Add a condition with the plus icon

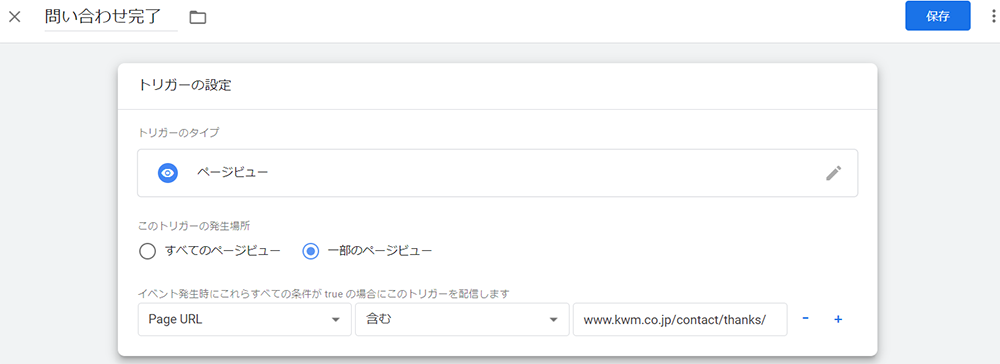click(838, 319)
